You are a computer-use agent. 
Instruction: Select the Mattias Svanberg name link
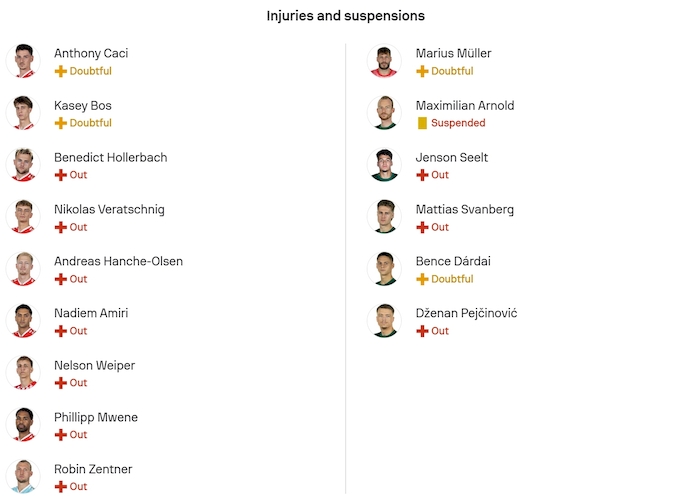(465, 209)
